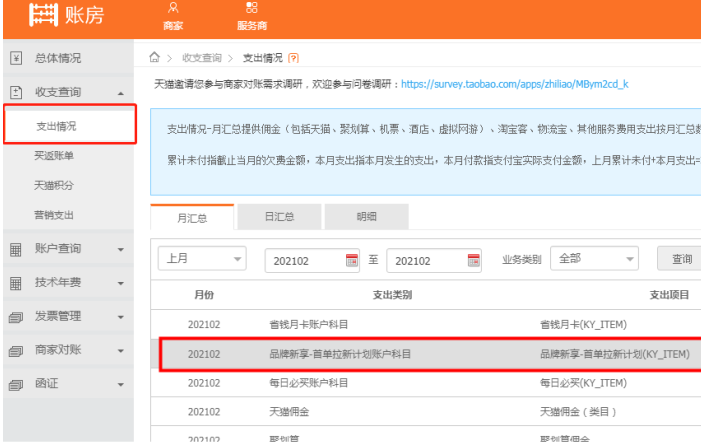The image size is (701, 444).
Task: Switch to the 月汇总 tab
Action: click(192, 218)
